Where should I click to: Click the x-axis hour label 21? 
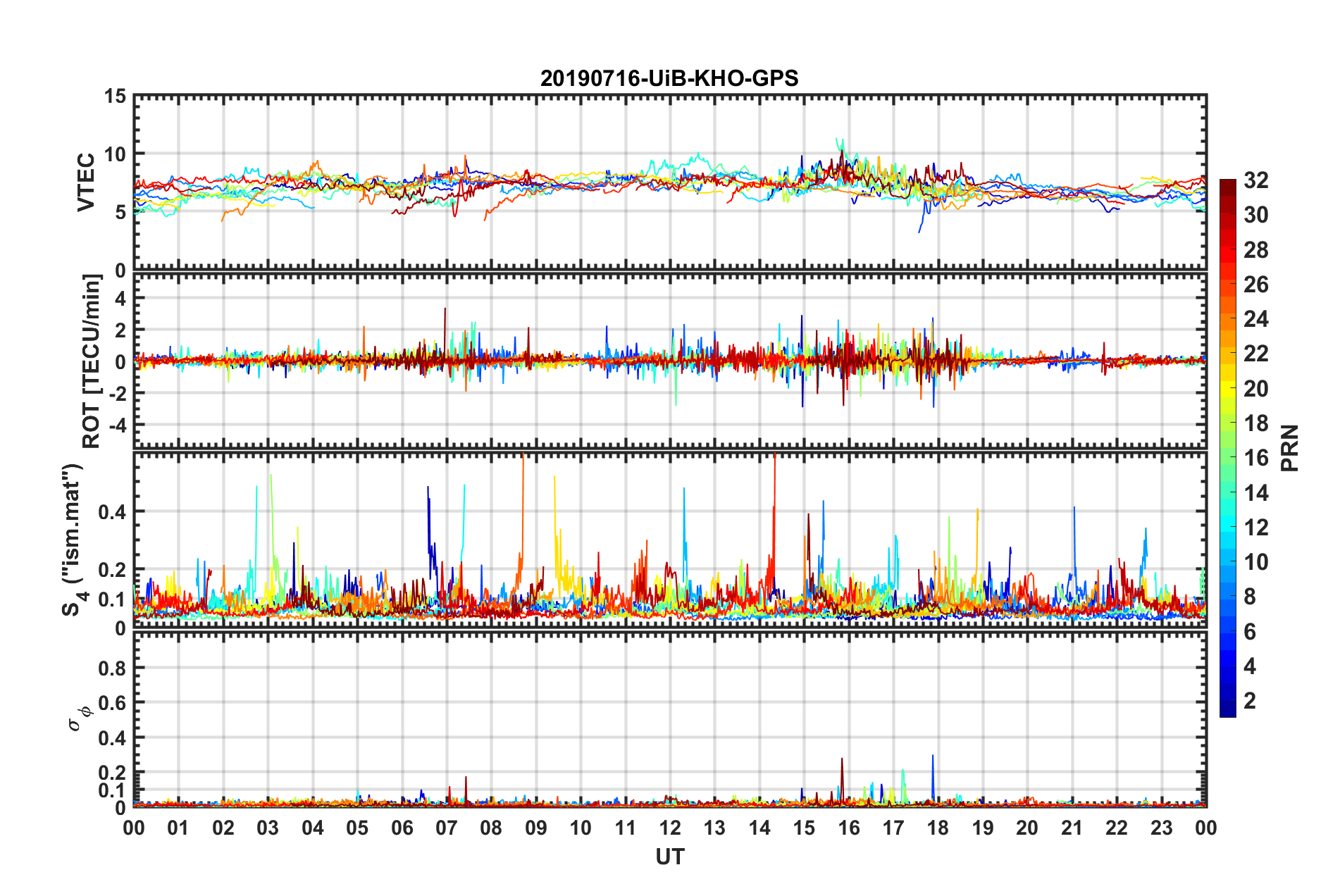coord(1072,828)
